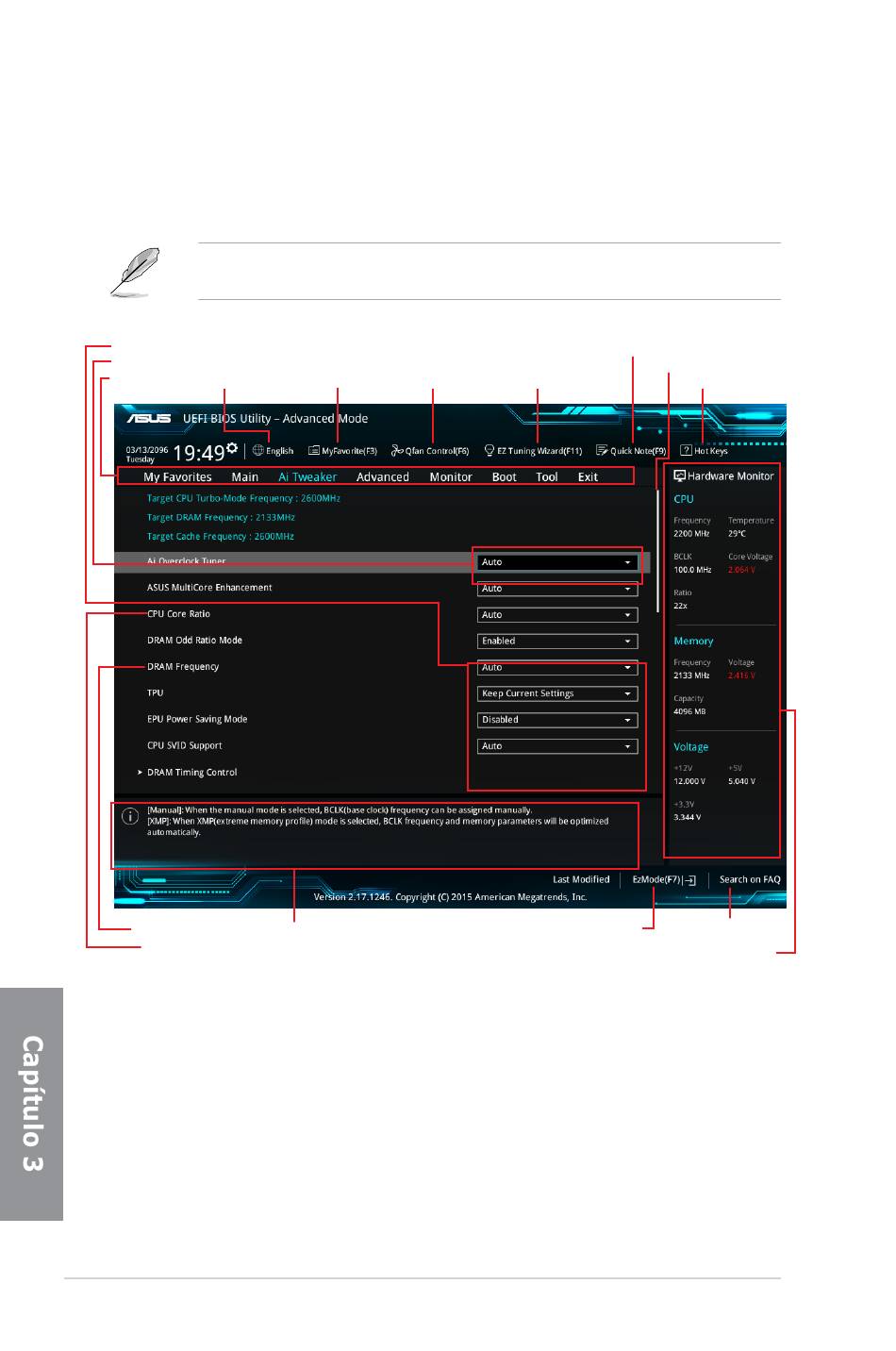Select the DRAM Odd Ratio Mode label
The image size is (896, 1351).
coord(194,641)
